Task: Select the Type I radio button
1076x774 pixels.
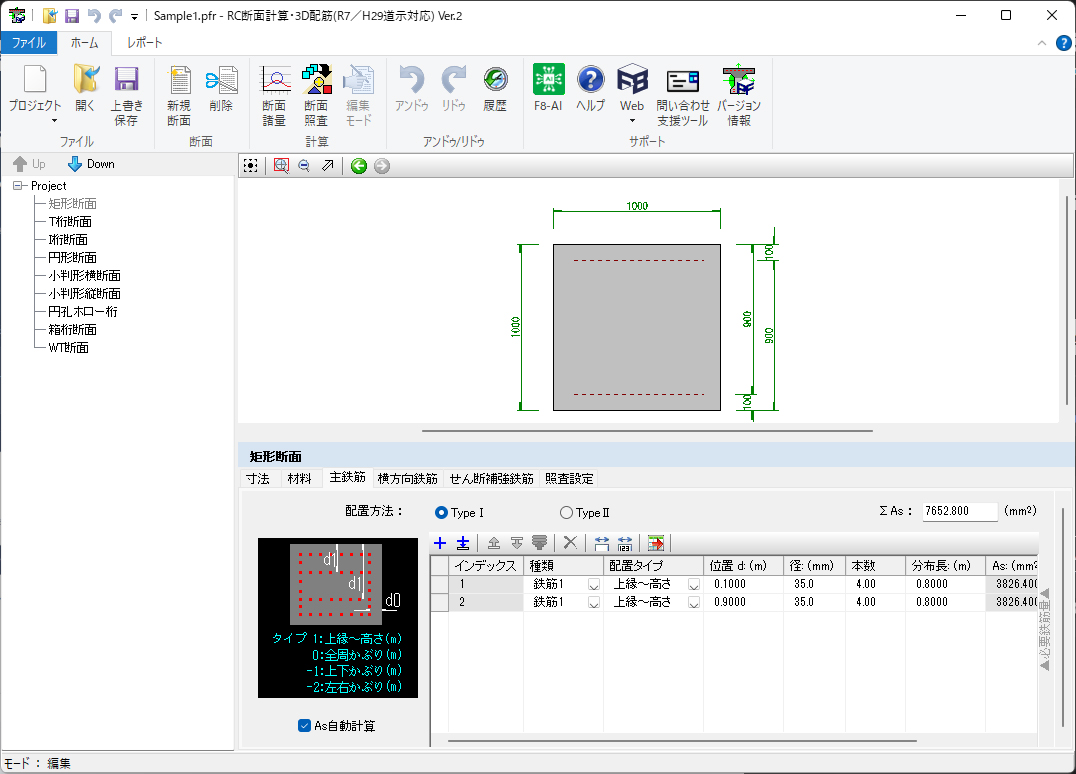Action: [442, 513]
